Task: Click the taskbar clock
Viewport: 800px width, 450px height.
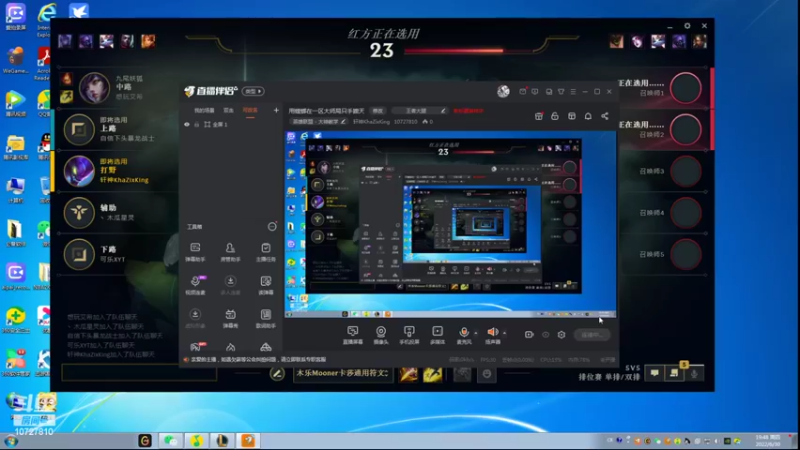Action: pos(769,440)
